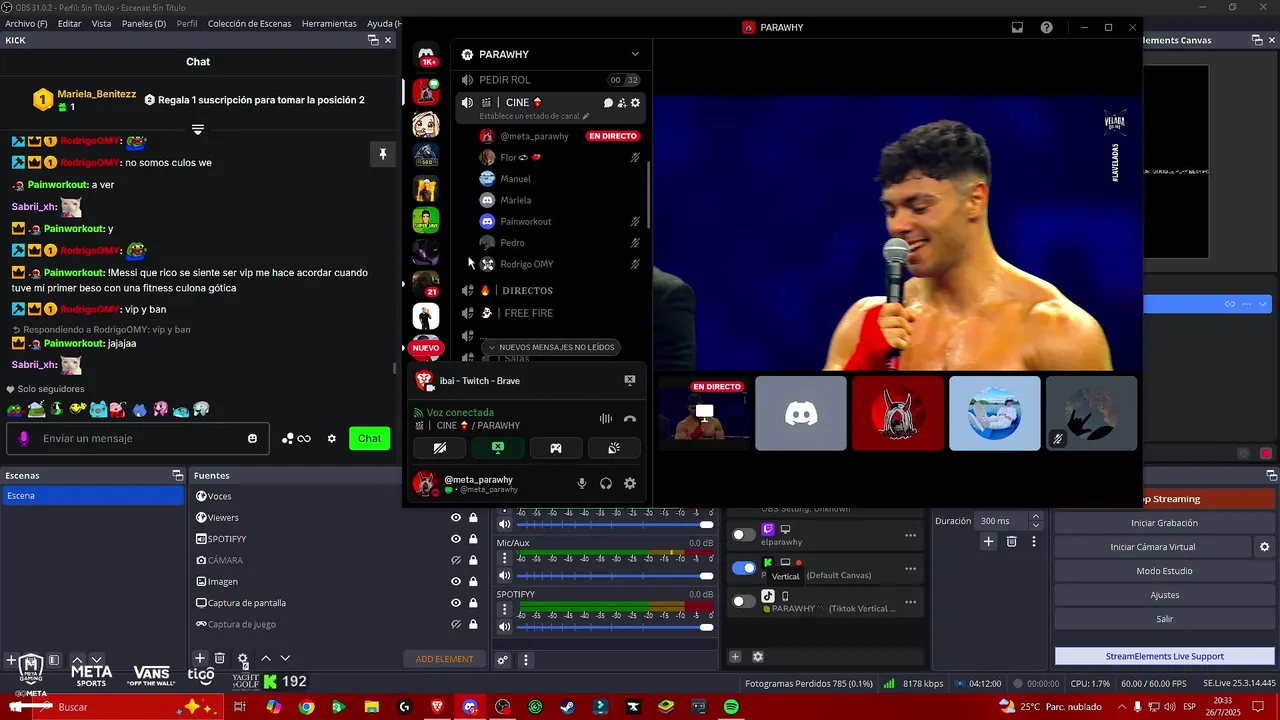Open Kick chat settings gear
1280x720 pixels.
pos(332,438)
